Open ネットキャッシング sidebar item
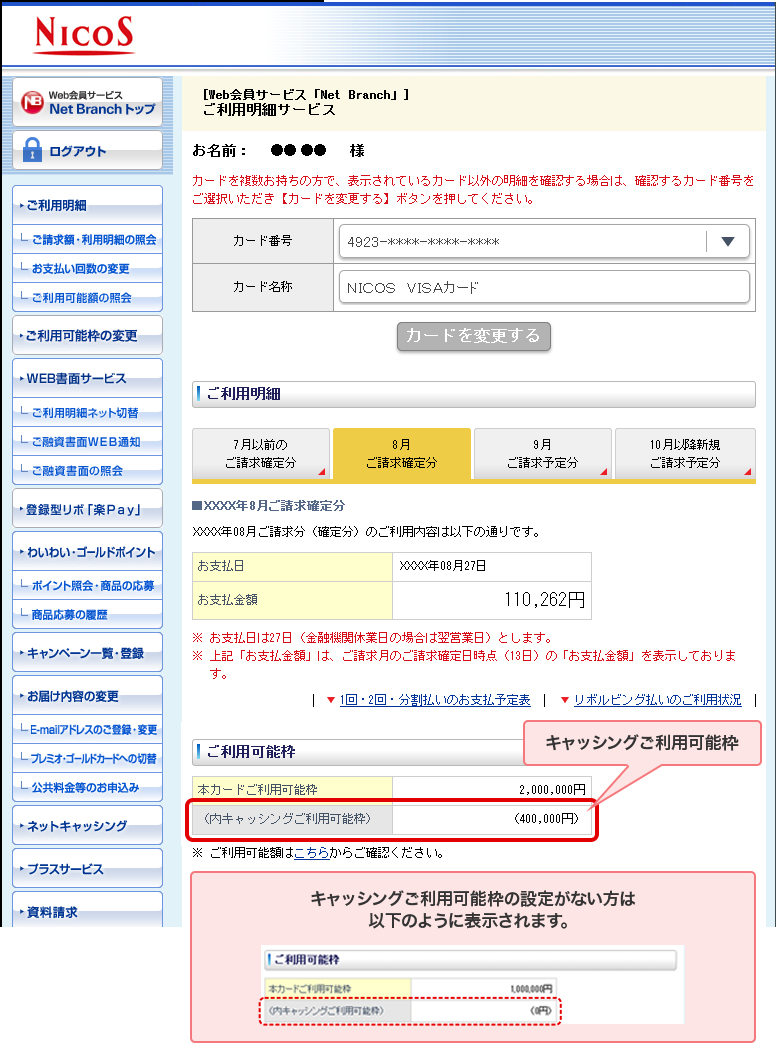This screenshot has width=778, height=1043. (x=87, y=826)
